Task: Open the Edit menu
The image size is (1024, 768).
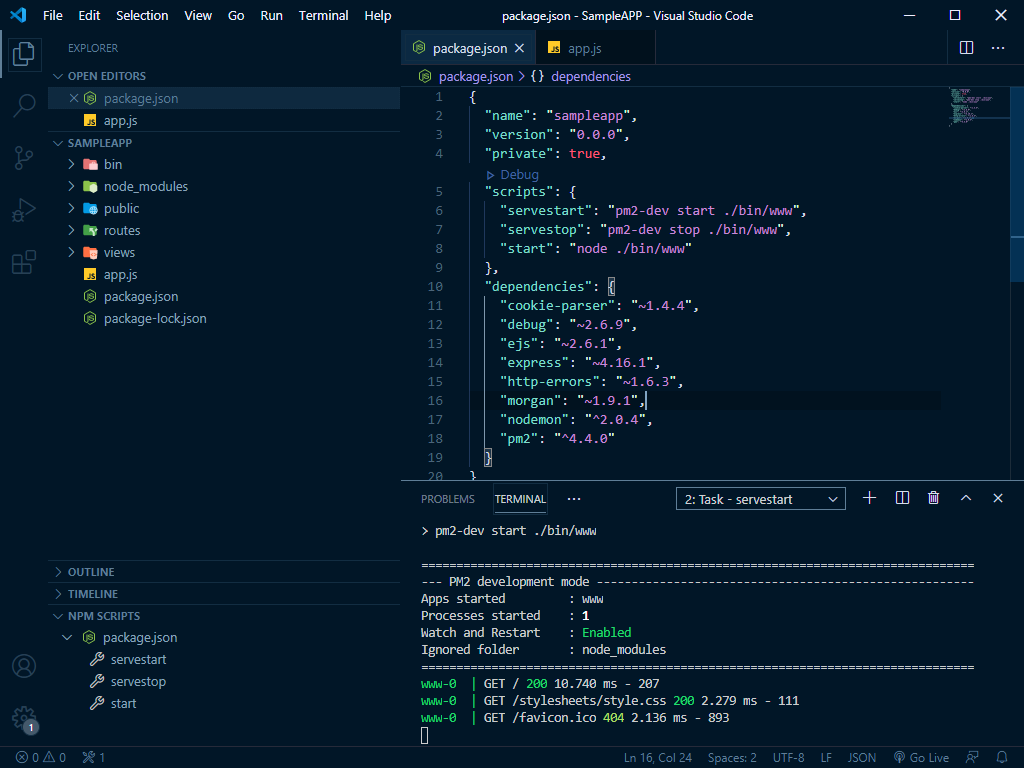Action: pos(89,16)
